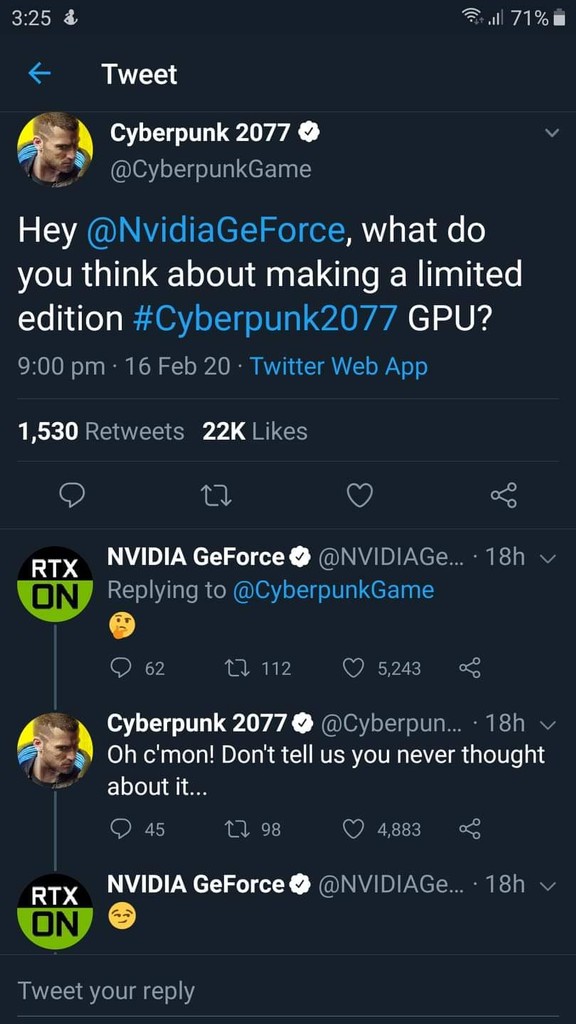Open the reply icon on the main tweet
This screenshot has height=1024, width=576.
click(72, 494)
